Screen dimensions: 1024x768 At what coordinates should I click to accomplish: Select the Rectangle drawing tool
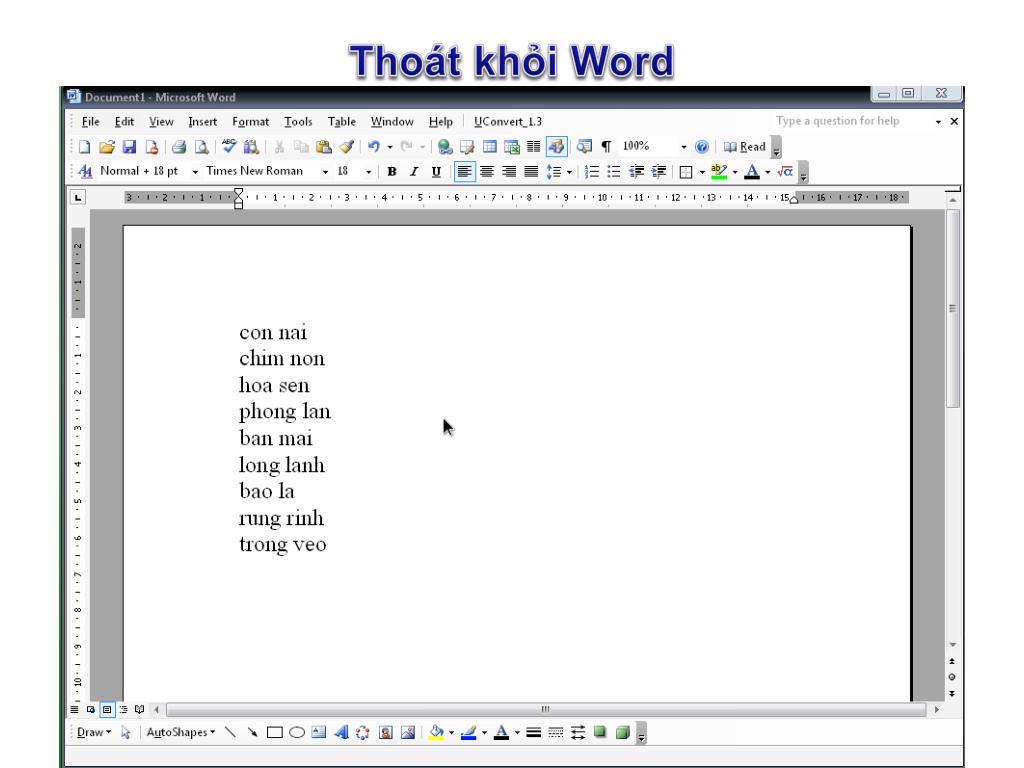pyautogui.click(x=274, y=733)
